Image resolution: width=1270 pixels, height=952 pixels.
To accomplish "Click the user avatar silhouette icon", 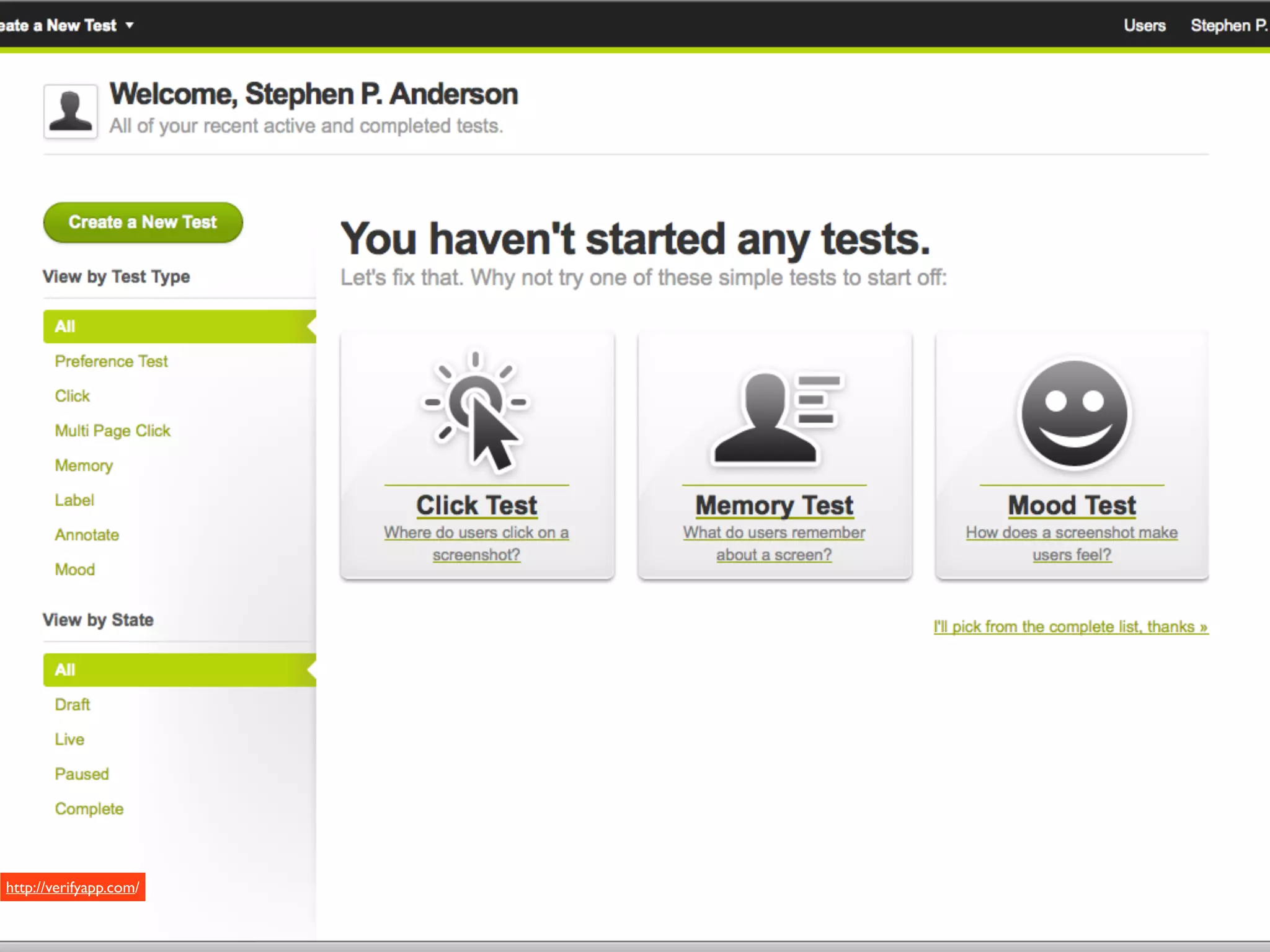I will pos(70,112).
